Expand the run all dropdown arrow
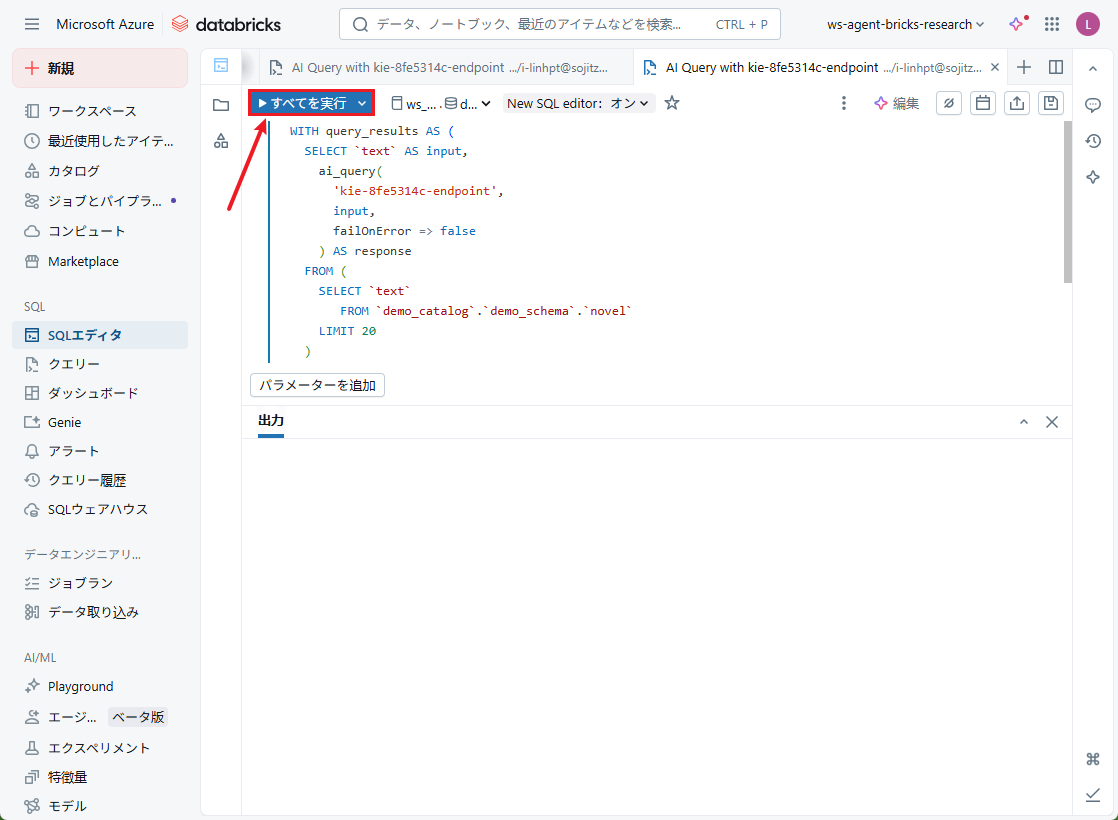This screenshot has width=1118, height=820. [x=362, y=103]
